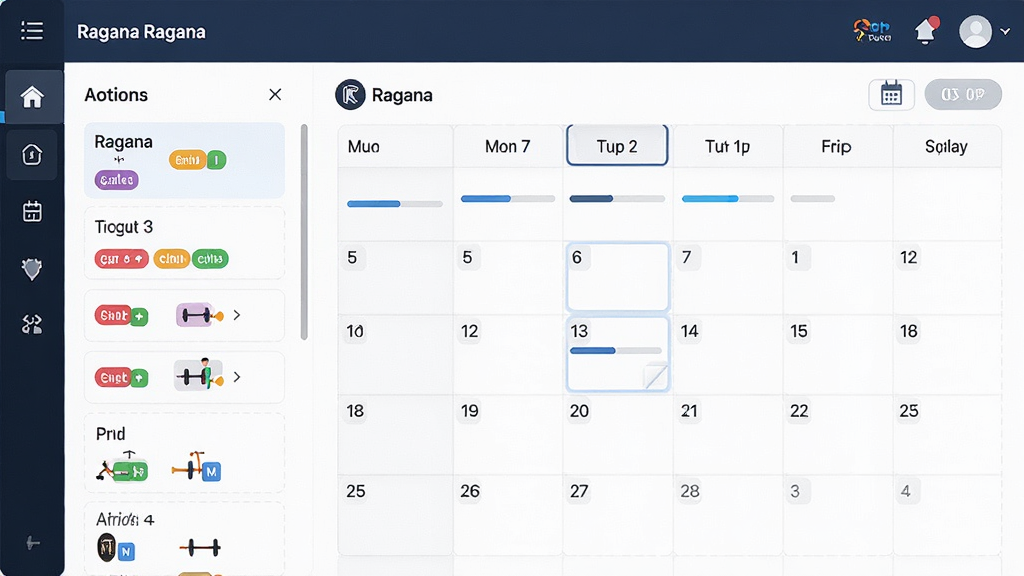This screenshot has height=576, width=1024.
Task: Click the blue N badge under Atrids 4
Action: (x=127, y=552)
